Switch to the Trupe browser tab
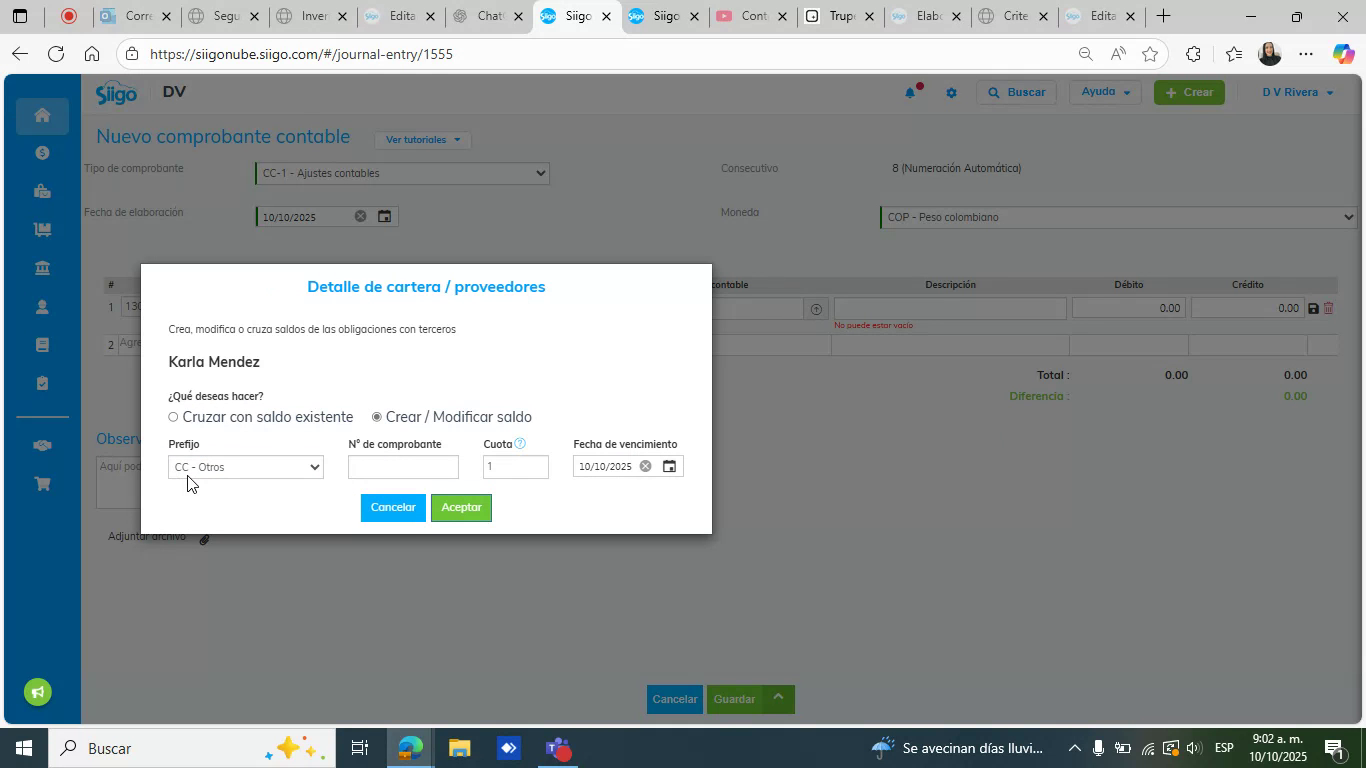This screenshot has width=1366, height=768. (x=840, y=16)
